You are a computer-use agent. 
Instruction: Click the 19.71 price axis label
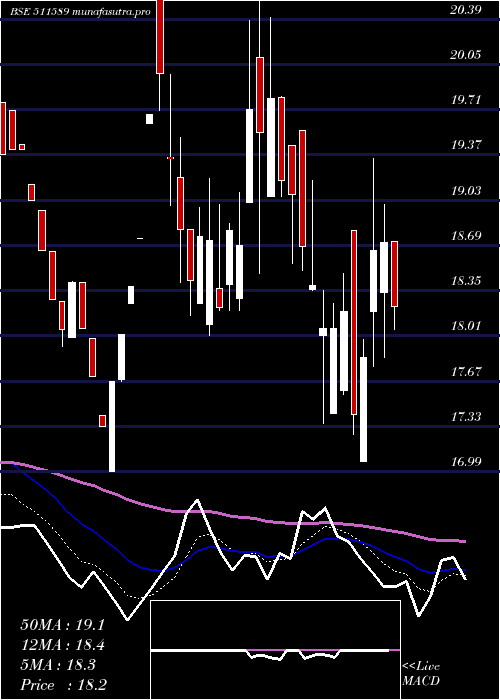pos(466,100)
